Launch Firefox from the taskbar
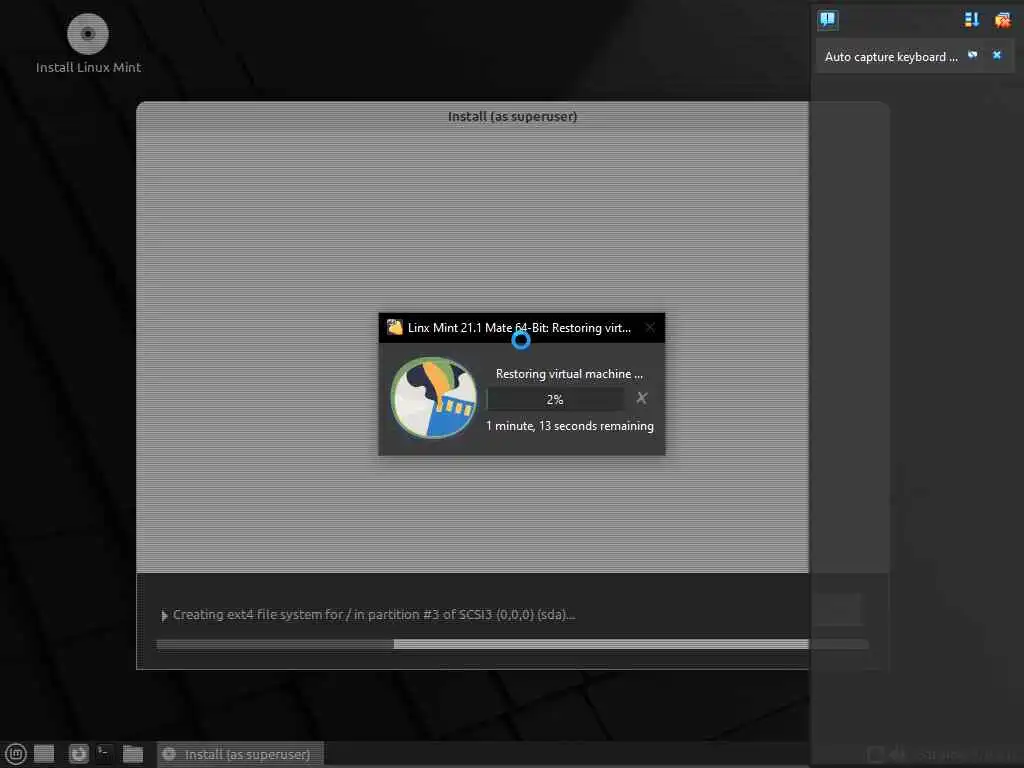Screen dimensions: 1024x768 (x=78, y=754)
